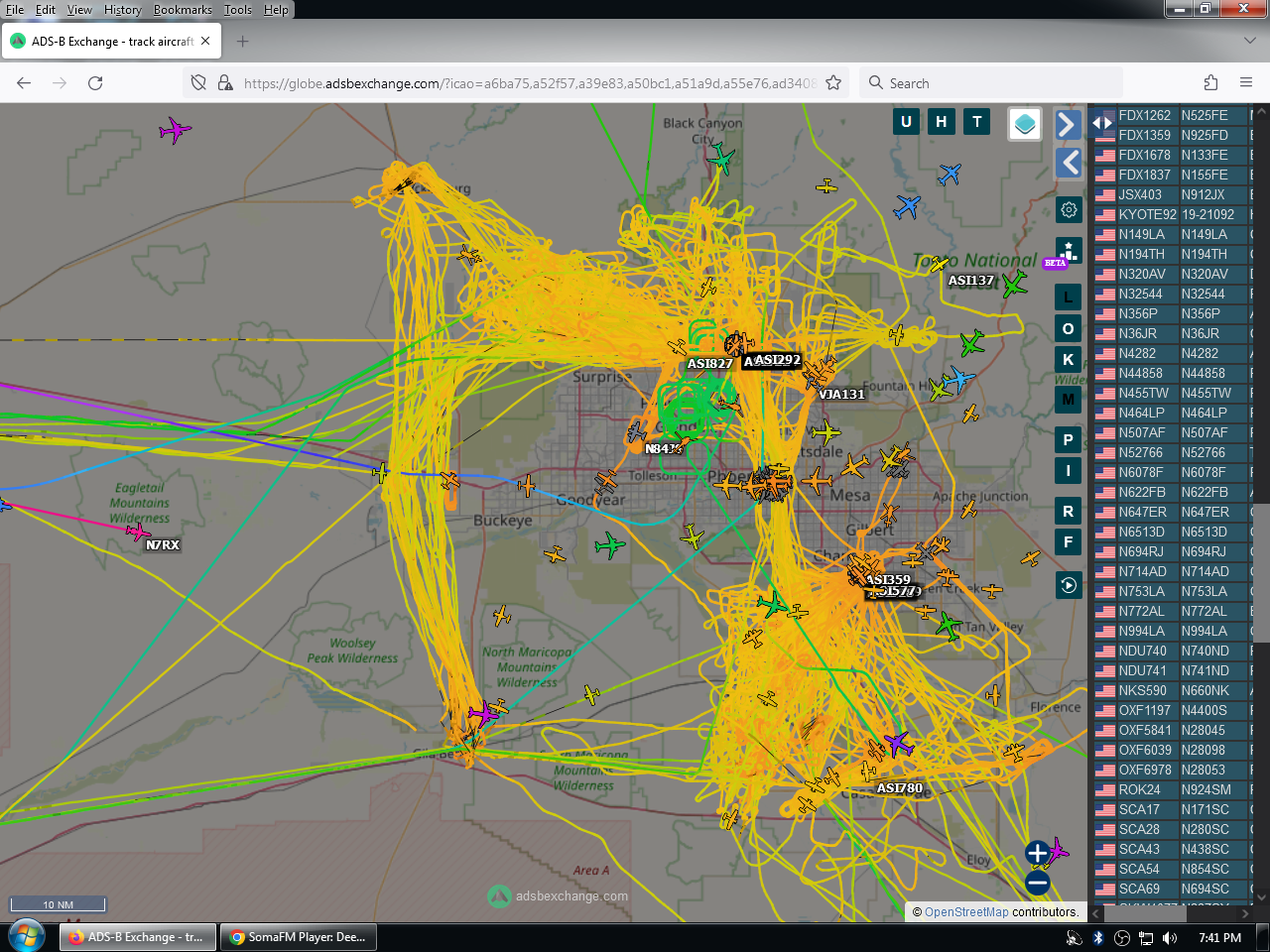This screenshot has height=952, width=1270.
Task: Toggle the M map button
Action: coord(1069,400)
